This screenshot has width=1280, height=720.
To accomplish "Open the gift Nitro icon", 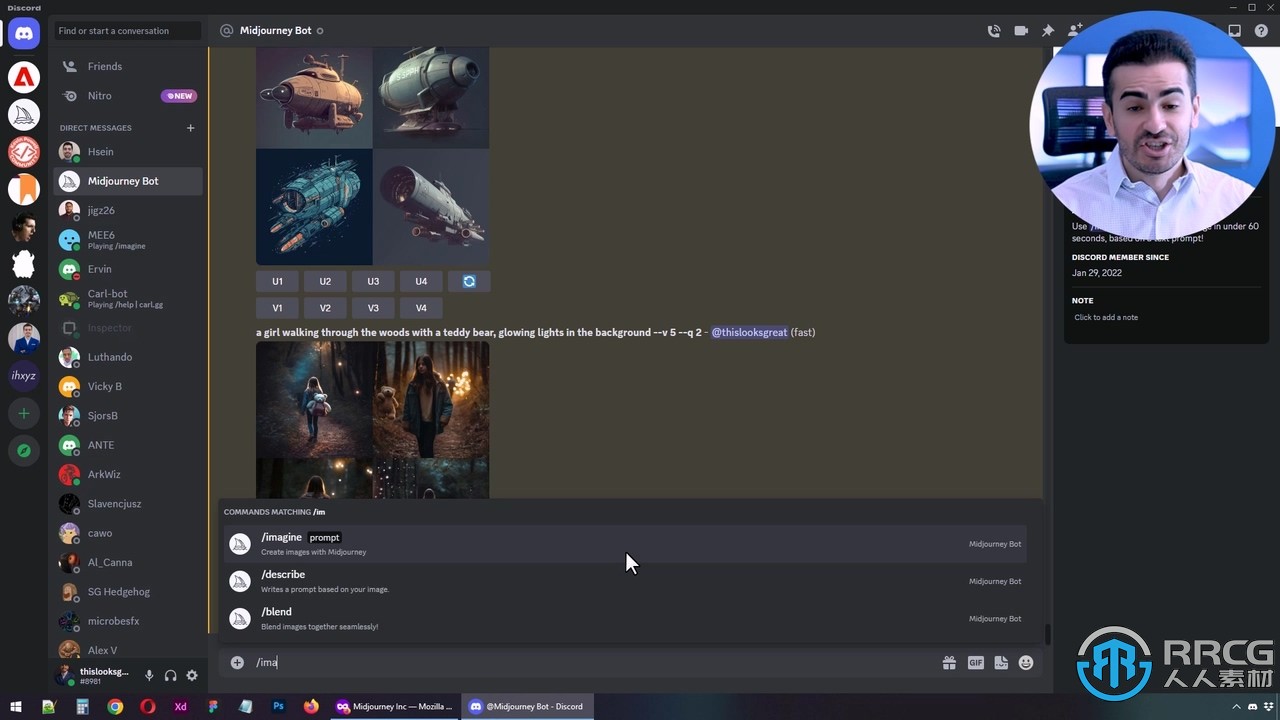I will (x=949, y=662).
